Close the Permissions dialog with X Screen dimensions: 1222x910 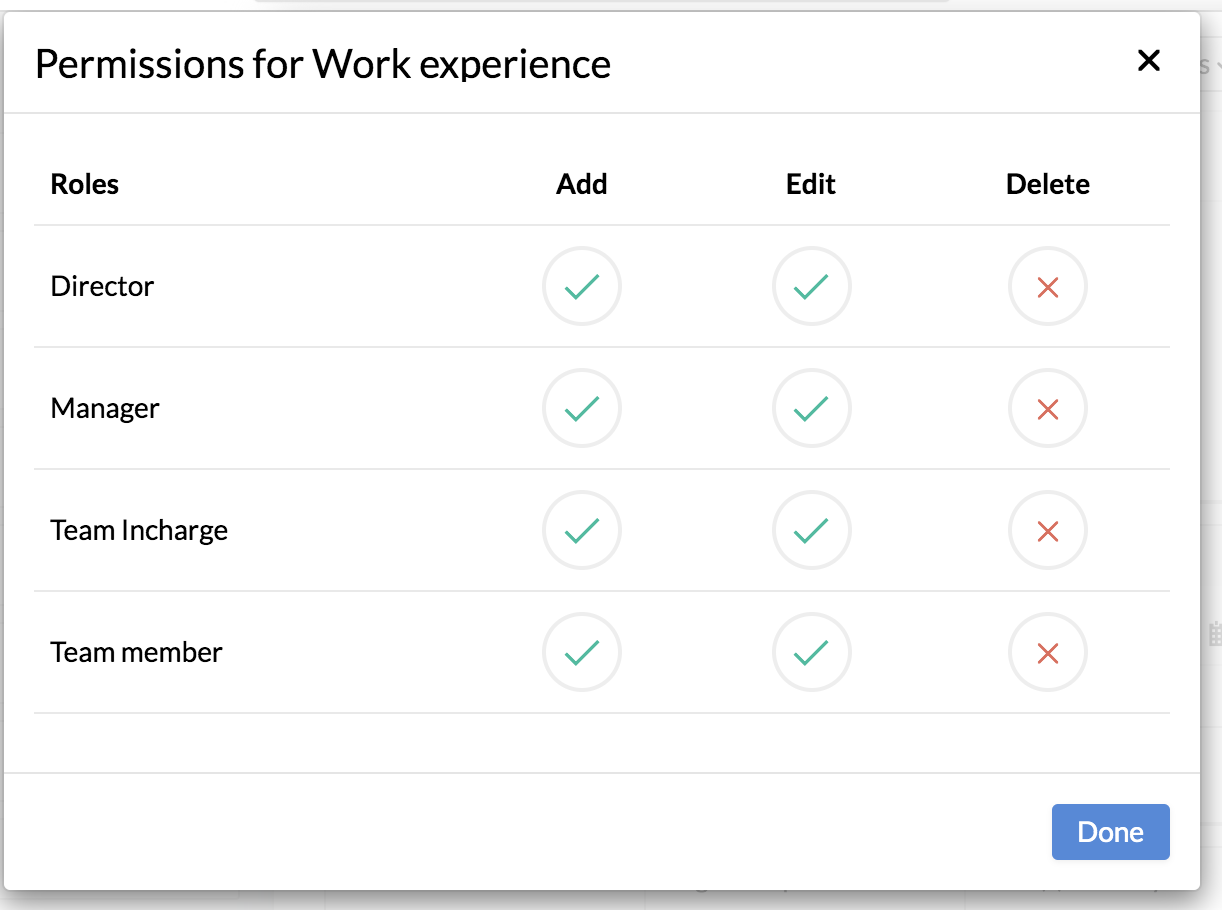pyautogui.click(x=1149, y=61)
